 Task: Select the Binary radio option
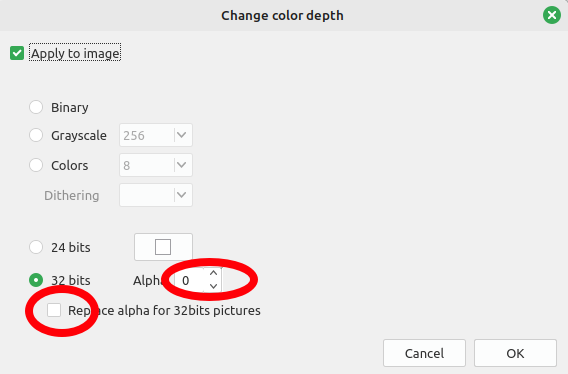(36, 107)
